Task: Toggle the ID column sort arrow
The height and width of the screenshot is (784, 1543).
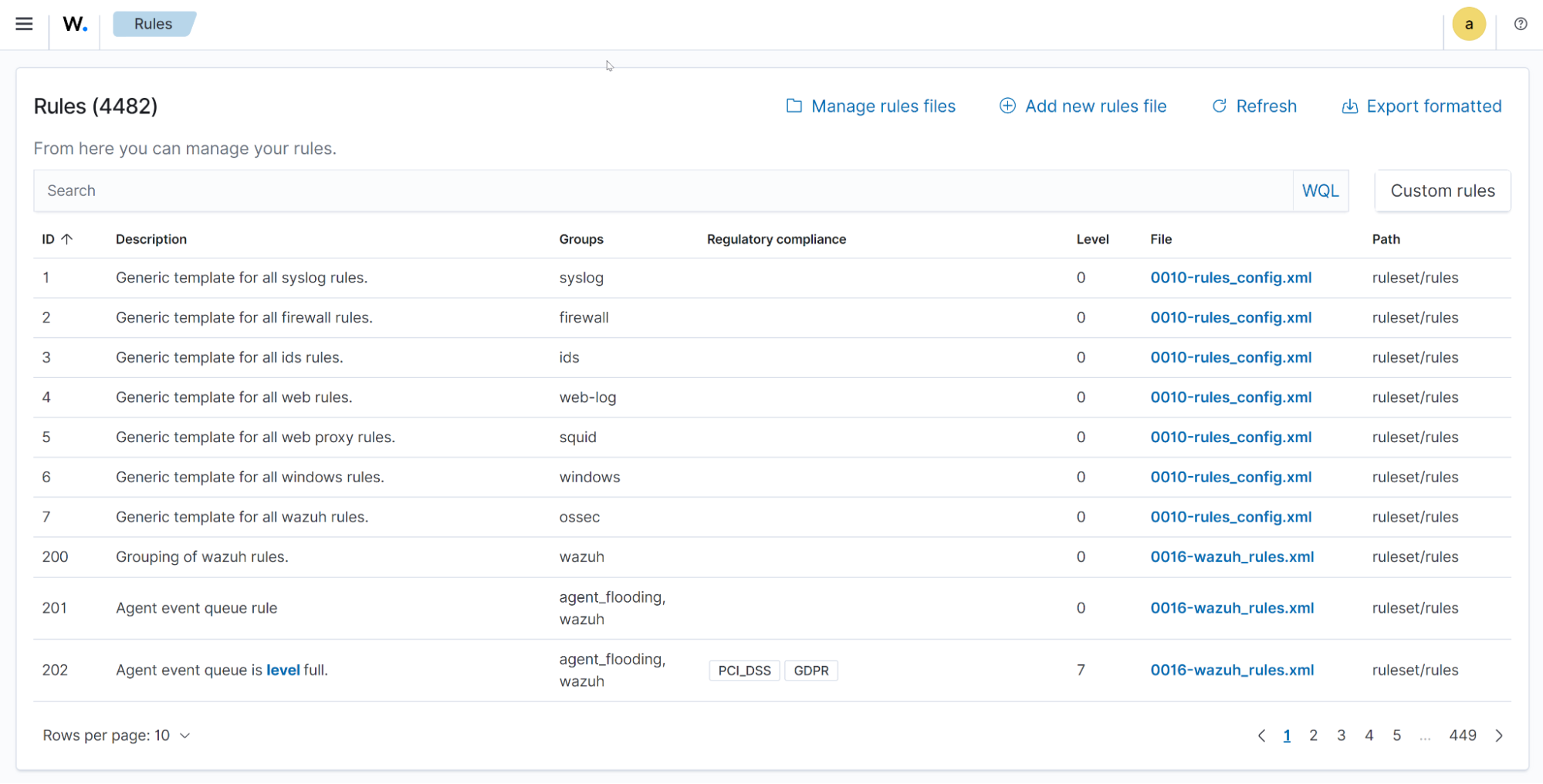Action: (x=66, y=239)
